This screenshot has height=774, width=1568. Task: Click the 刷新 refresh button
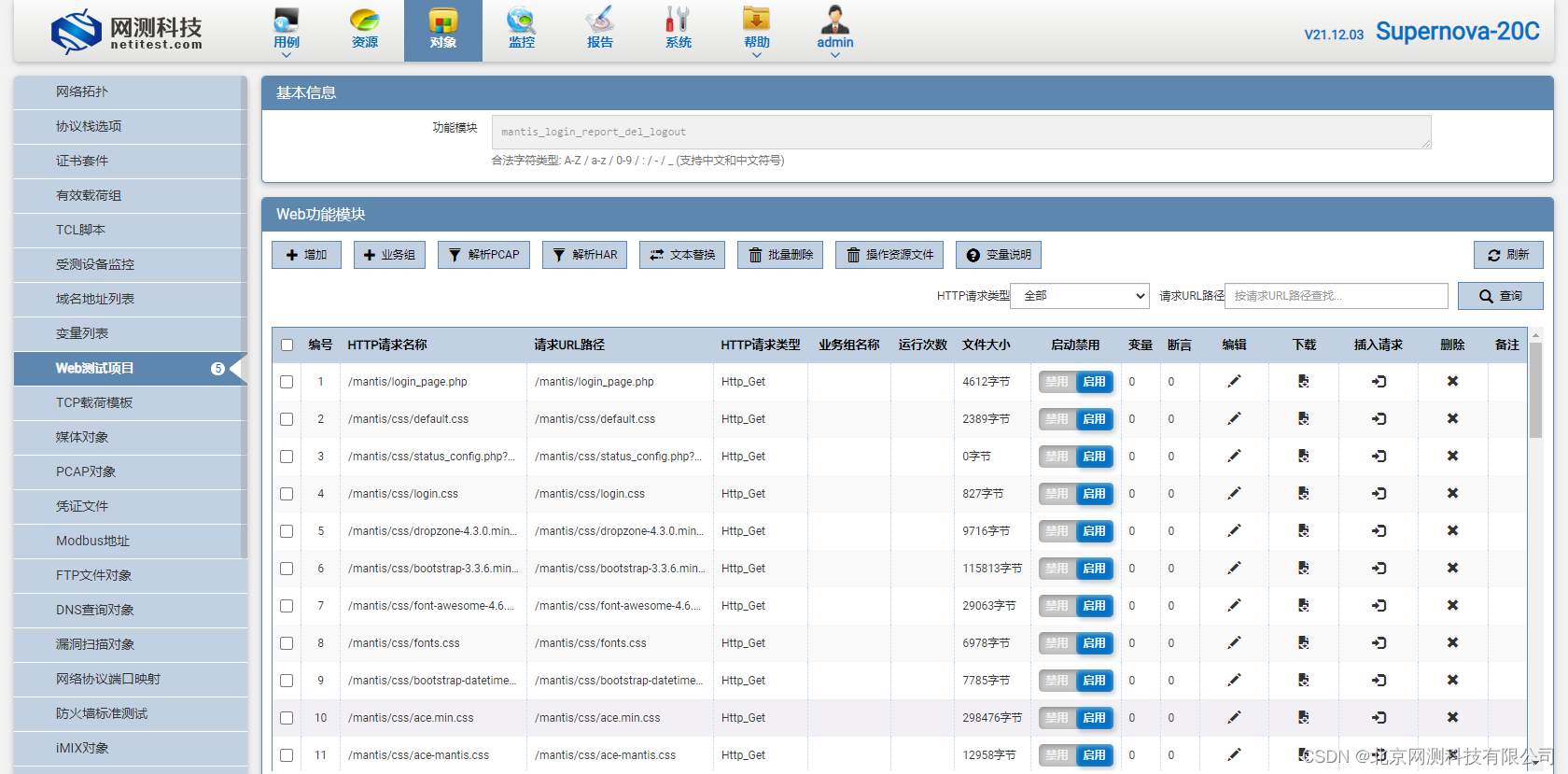tap(1508, 255)
